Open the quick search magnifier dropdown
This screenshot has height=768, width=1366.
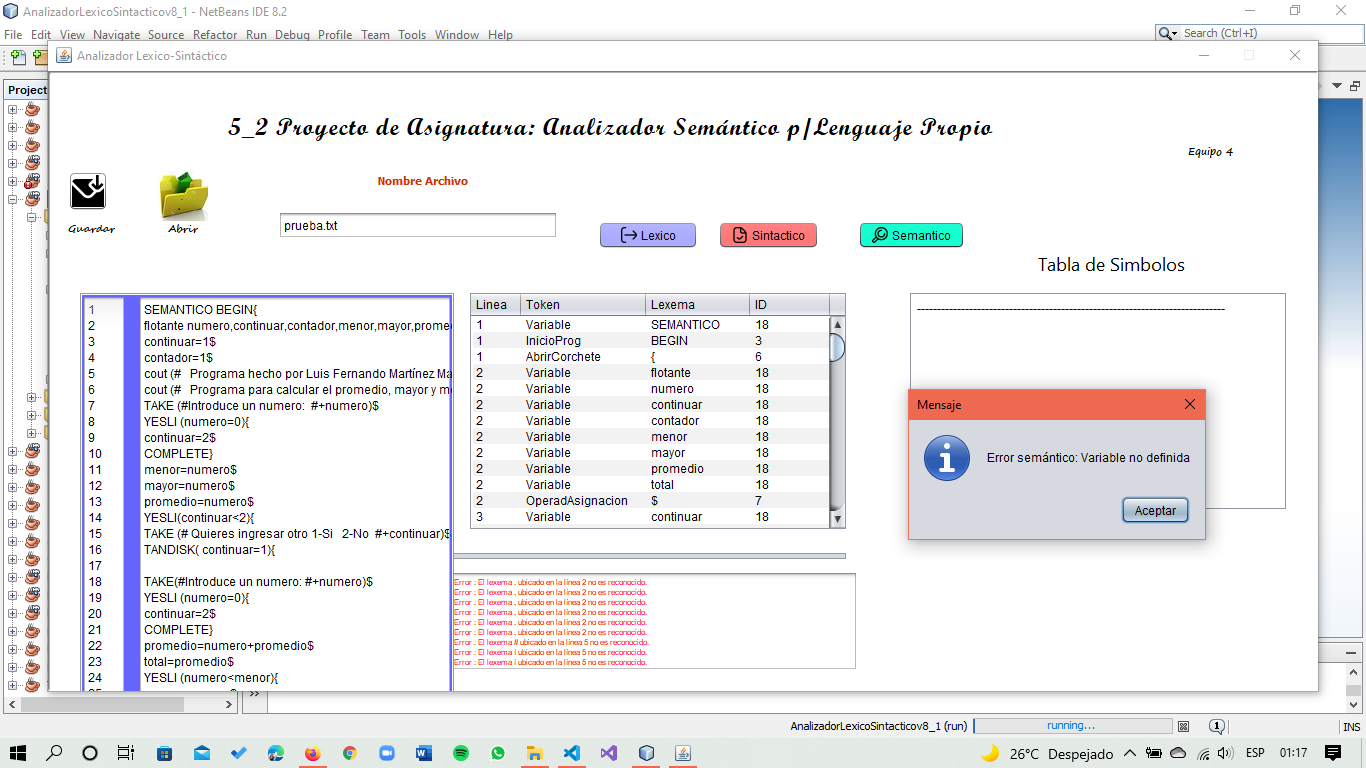1168,33
